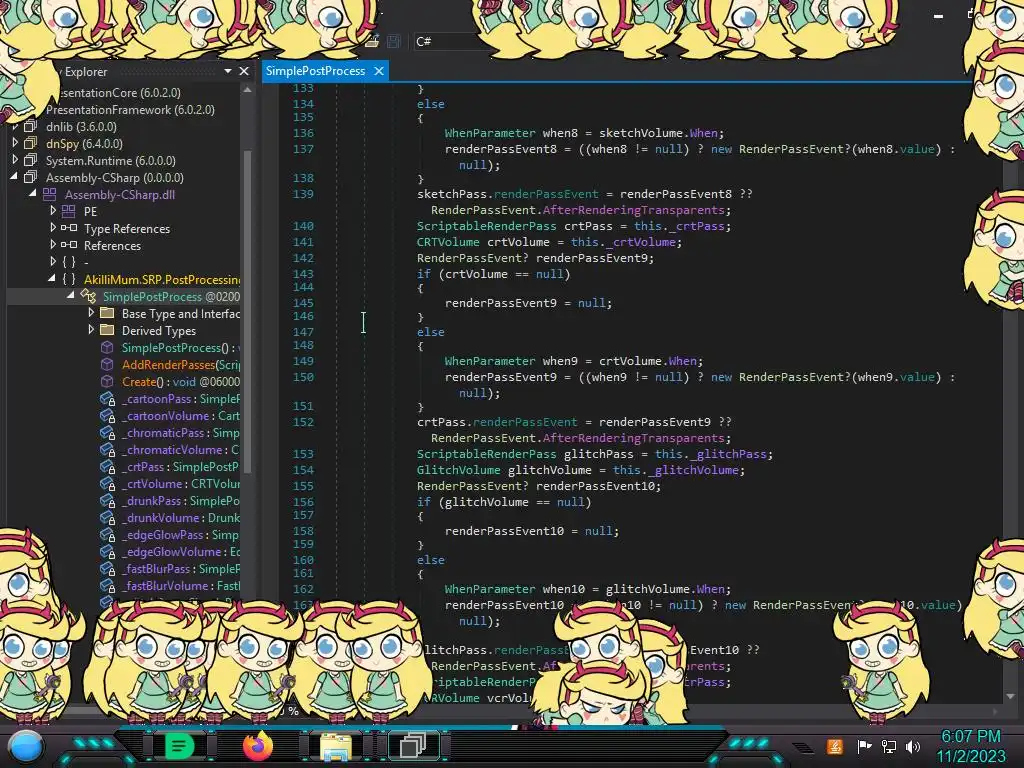This screenshot has height=768, width=1024.
Task: Open File Explorer from the taskbar
Action: coord(336,746)
